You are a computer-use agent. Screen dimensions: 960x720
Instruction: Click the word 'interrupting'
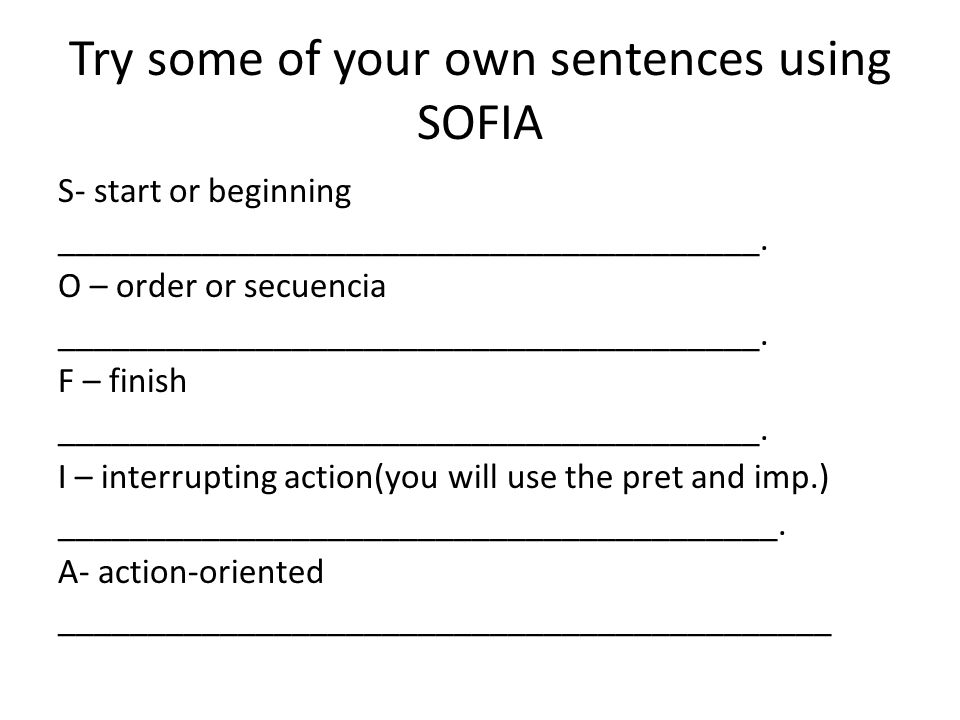(189, 479)
